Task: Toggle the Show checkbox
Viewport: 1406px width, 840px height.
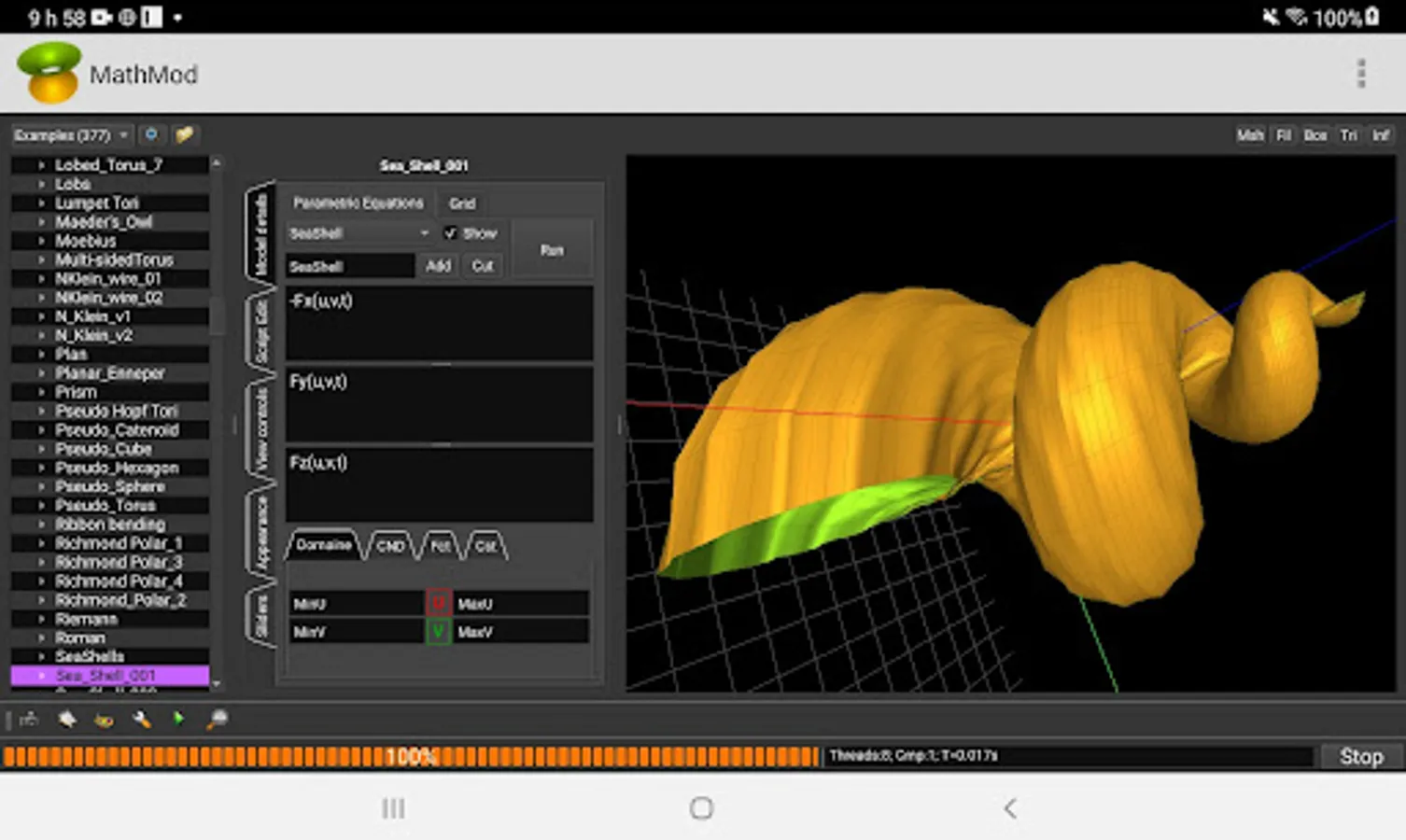Action: 450,233
